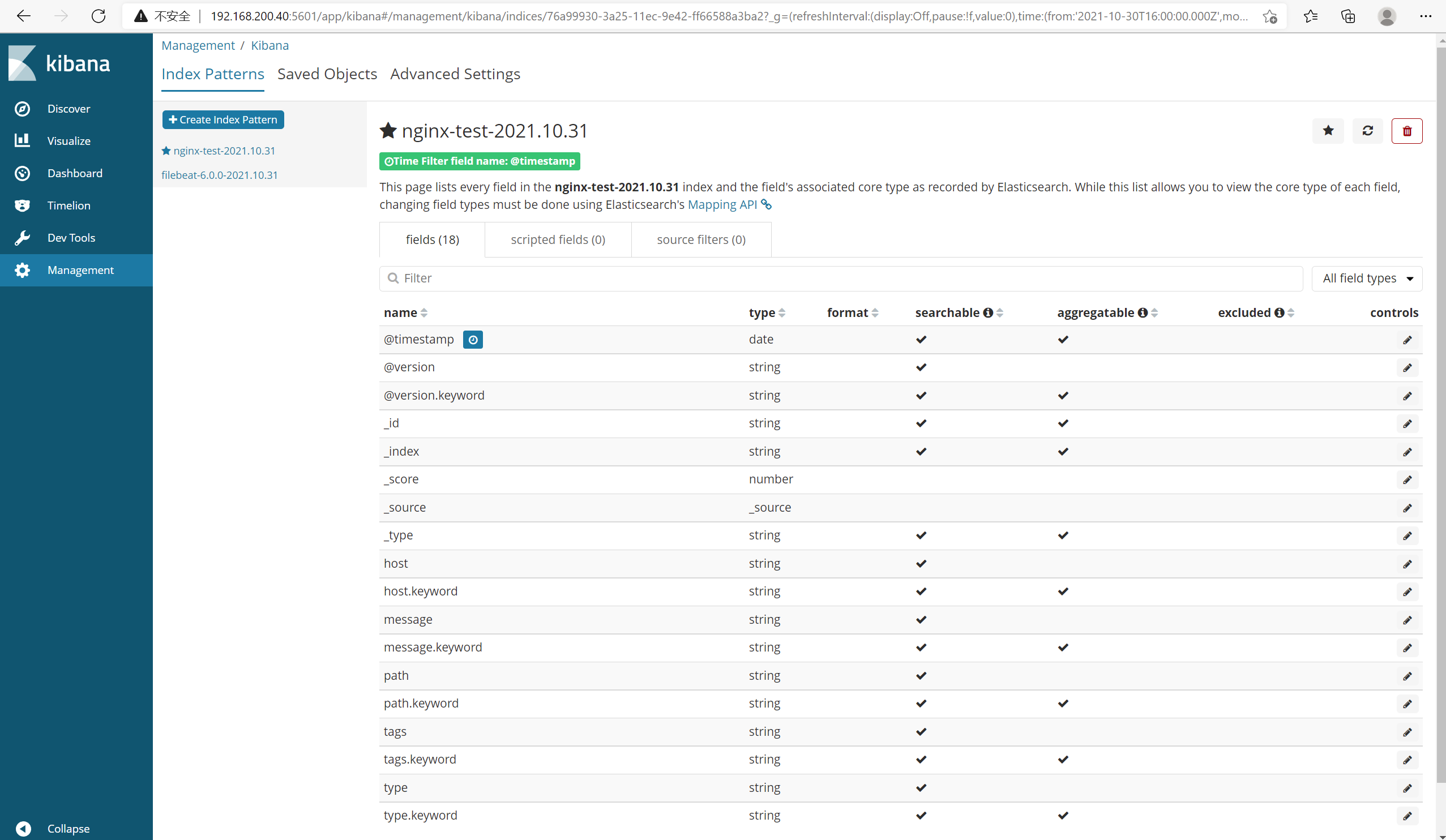Click Management breadcrumb link
Viewport: 1446px width, 840px height.
[198, 45]
